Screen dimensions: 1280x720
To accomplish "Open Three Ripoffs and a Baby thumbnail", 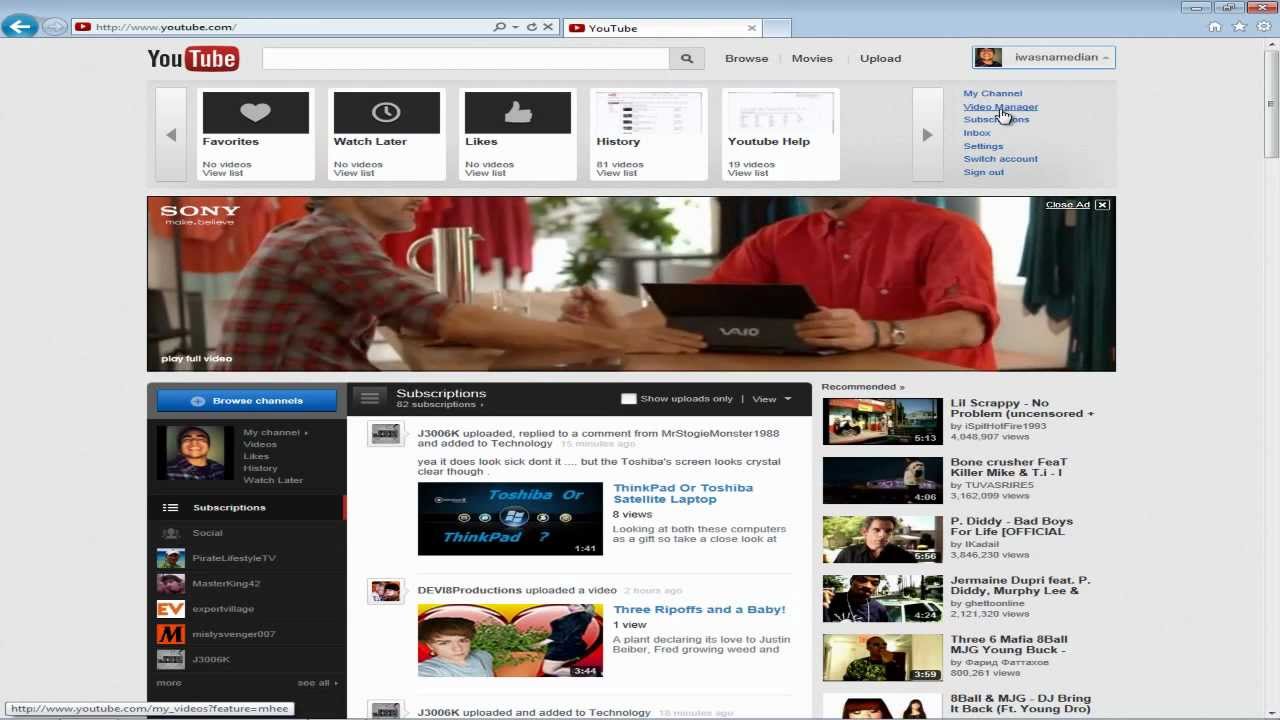I will tap(510, 641).
